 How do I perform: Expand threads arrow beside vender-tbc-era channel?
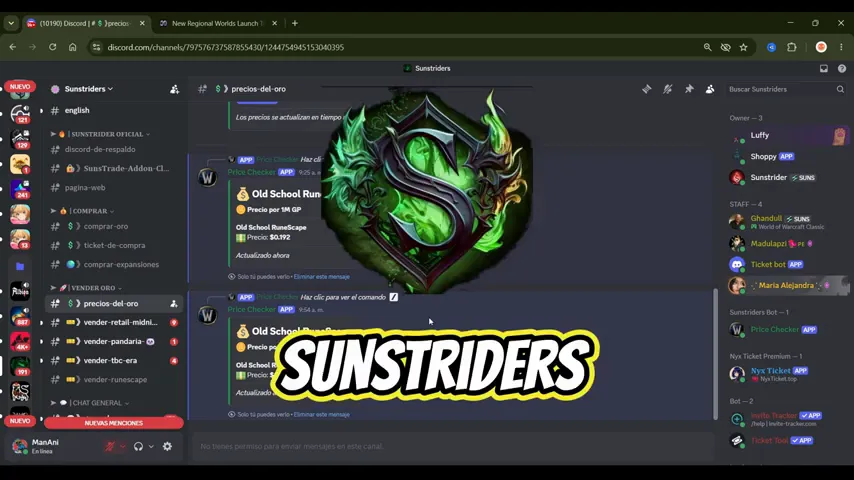[x=41, y=361]
